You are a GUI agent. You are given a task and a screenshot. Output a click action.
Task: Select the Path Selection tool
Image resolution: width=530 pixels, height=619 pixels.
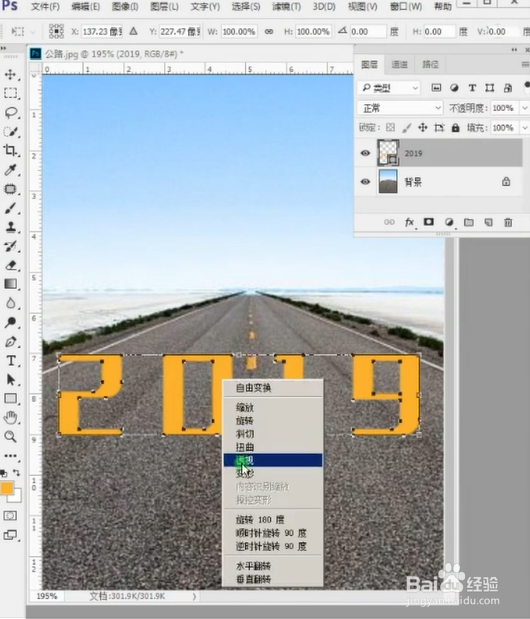coord(11,380)
